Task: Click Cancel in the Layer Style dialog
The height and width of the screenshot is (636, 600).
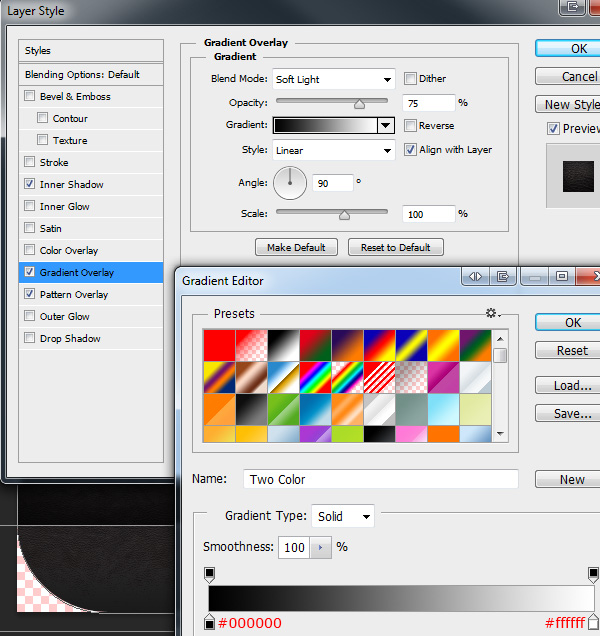Action: 568,76
